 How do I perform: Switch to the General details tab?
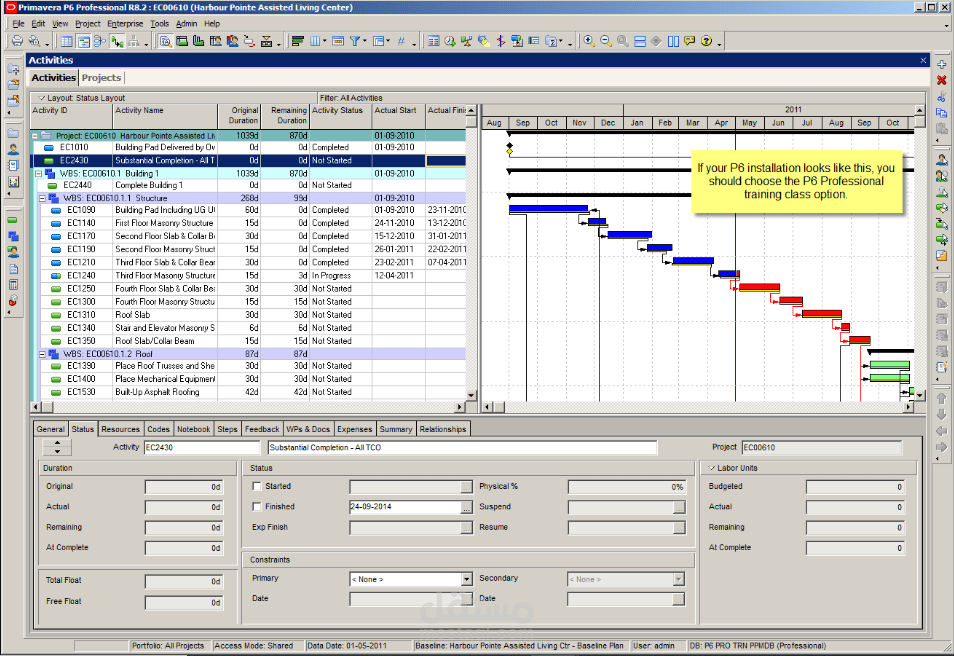point(50,429)
